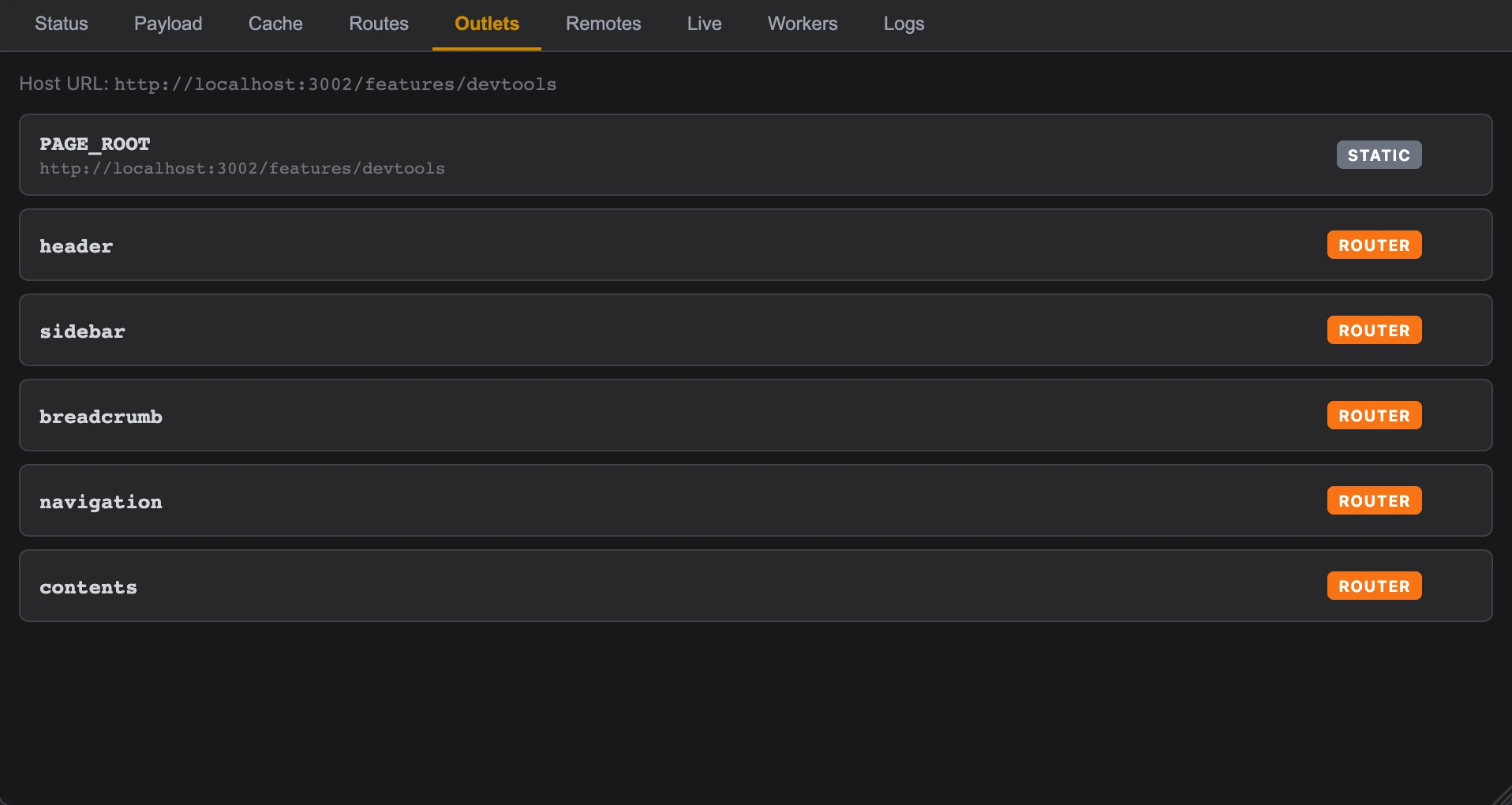
Task: Click the PAGE_ROOT localhost URL
Action: pyautogui.click(x=242, y=169)
